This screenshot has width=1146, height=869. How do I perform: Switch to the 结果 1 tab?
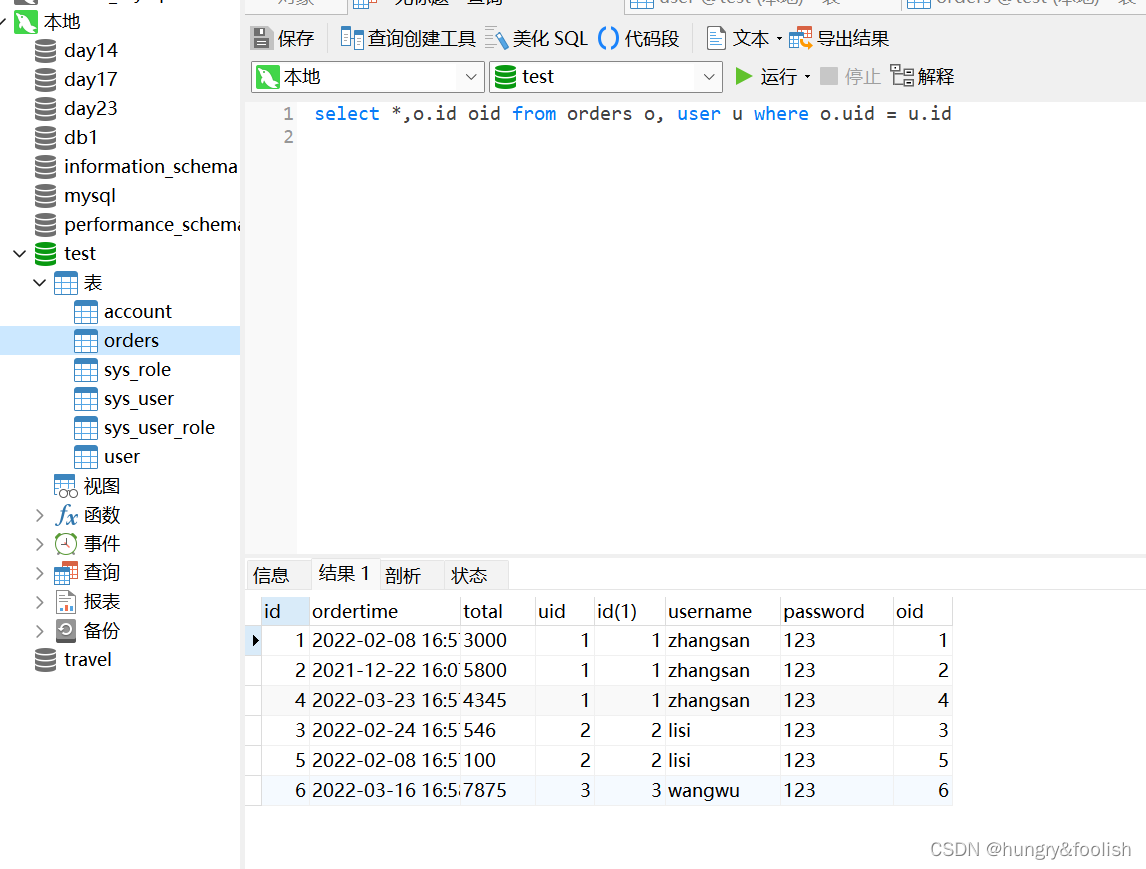pyautogui.click(x=344, y=574)
